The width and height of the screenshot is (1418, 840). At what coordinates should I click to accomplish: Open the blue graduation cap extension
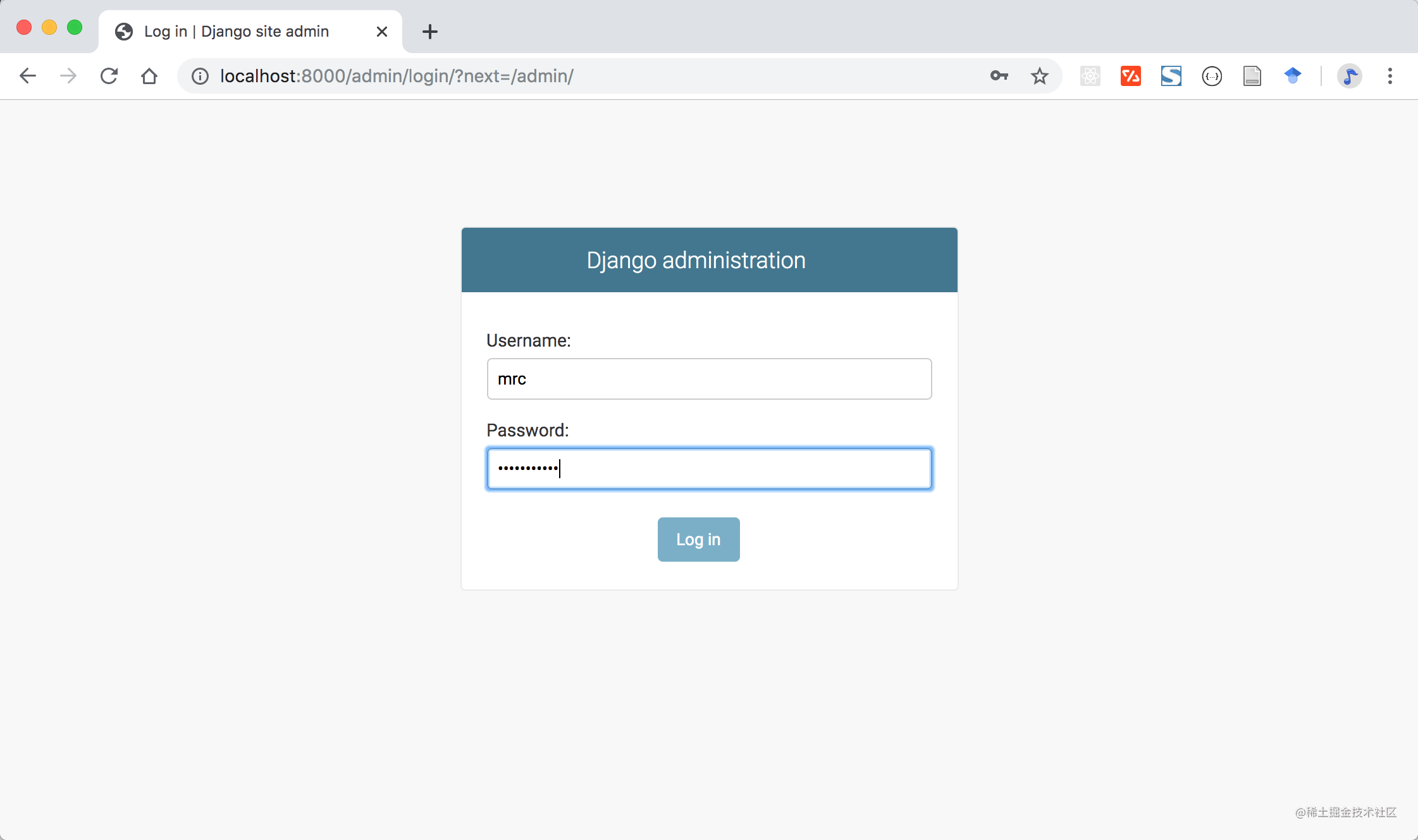click(x=1293, y=76)
